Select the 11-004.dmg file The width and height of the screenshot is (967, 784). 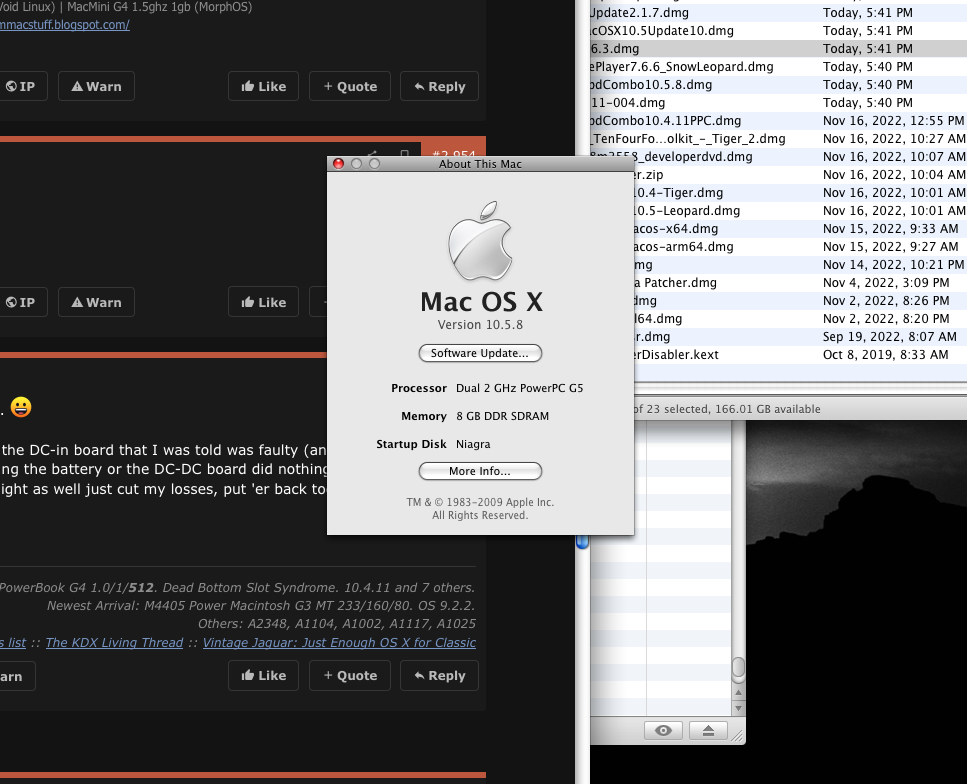[x=778, y=102]
